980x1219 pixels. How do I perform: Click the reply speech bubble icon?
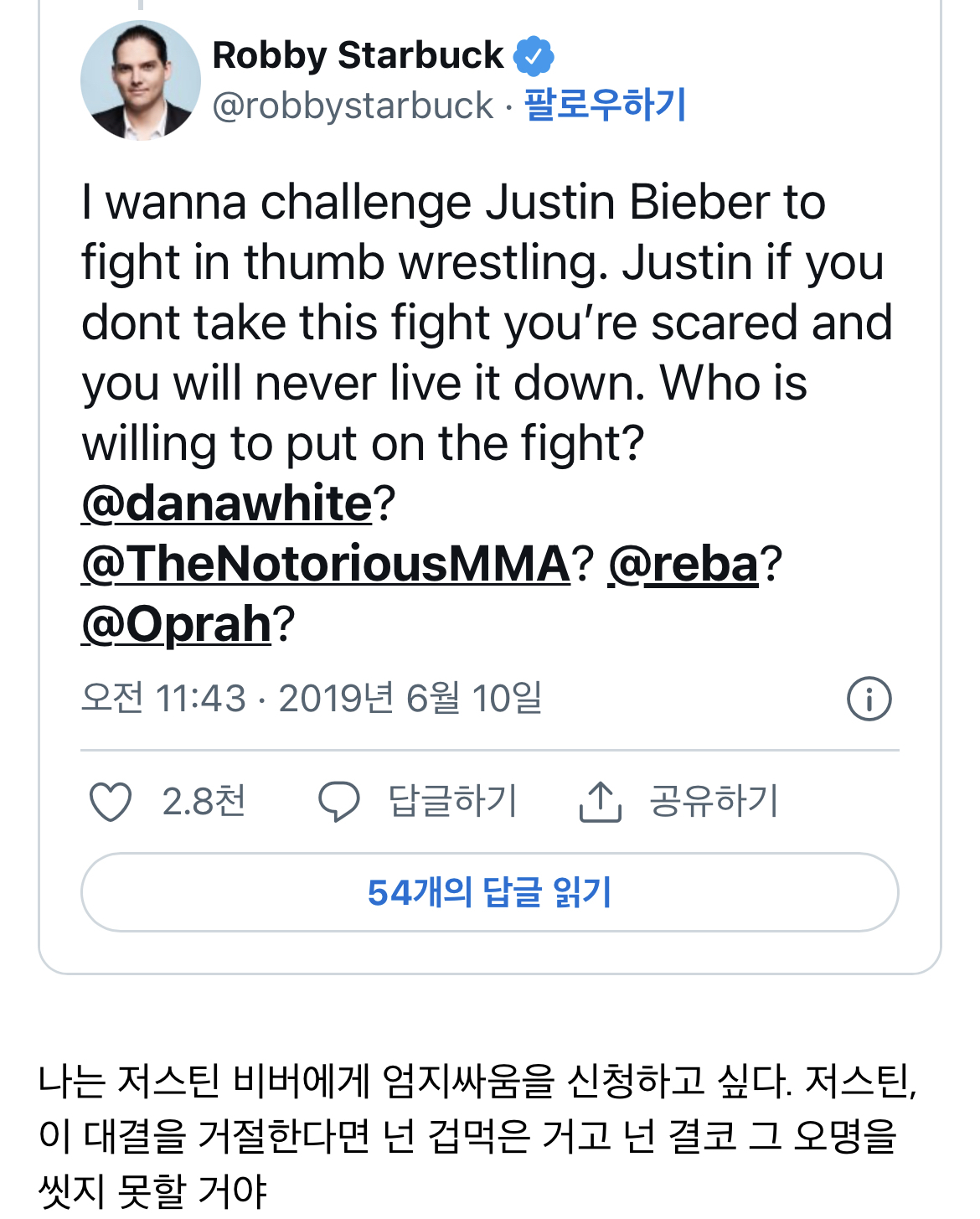[x=338, y=802]
